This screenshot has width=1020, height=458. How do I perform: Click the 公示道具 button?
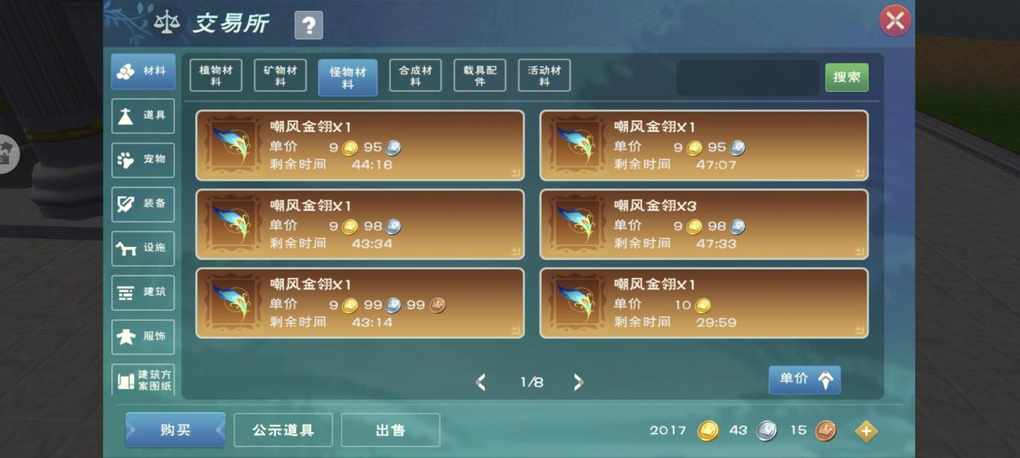coord(283,430)
